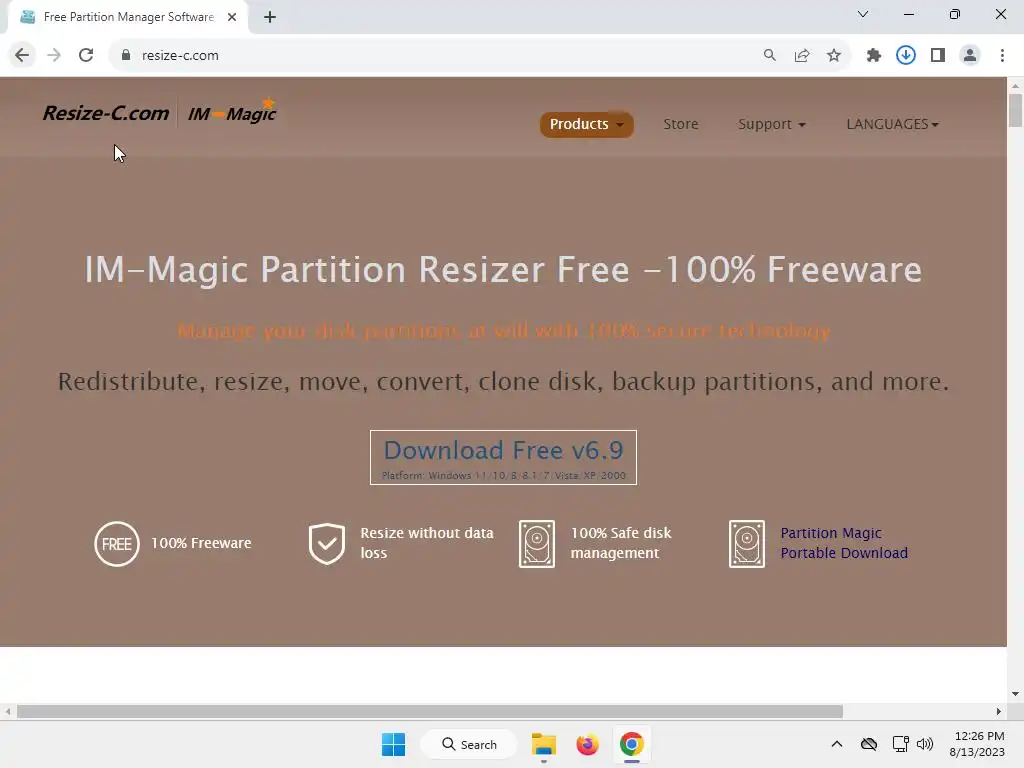
Task: Launch Firefox from the taskbar
Action: coord(587,744)
